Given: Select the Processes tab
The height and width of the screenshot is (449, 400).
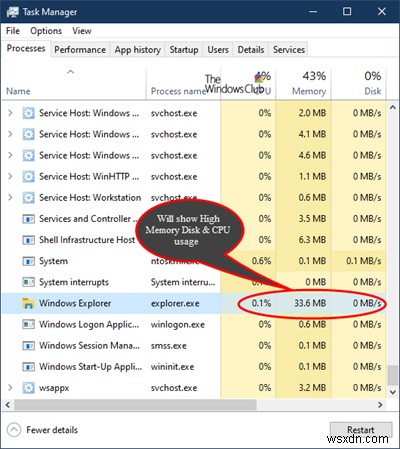Looking at the screenshot, I should 26,49.
